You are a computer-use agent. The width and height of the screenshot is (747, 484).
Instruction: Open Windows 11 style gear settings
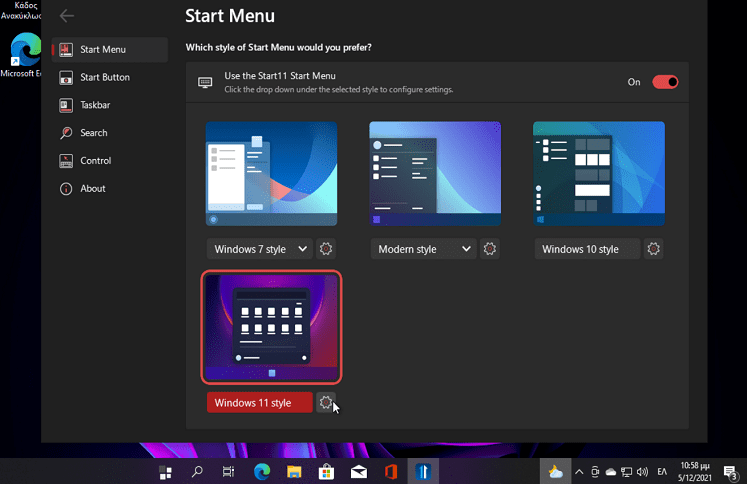pos(326,403)
